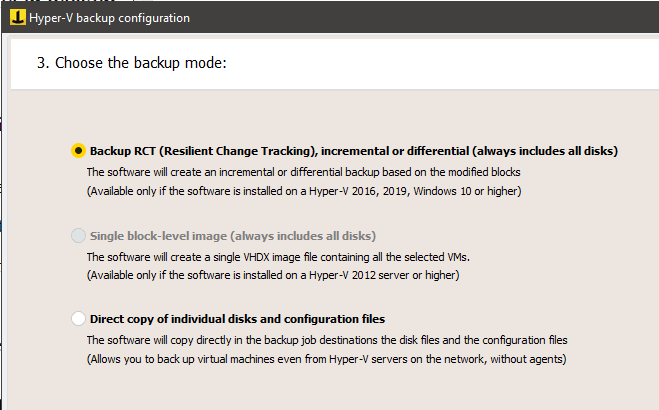659x410 pixels.
Task: Click the Iperius icon in the title bar
Action: pos(18,18)
